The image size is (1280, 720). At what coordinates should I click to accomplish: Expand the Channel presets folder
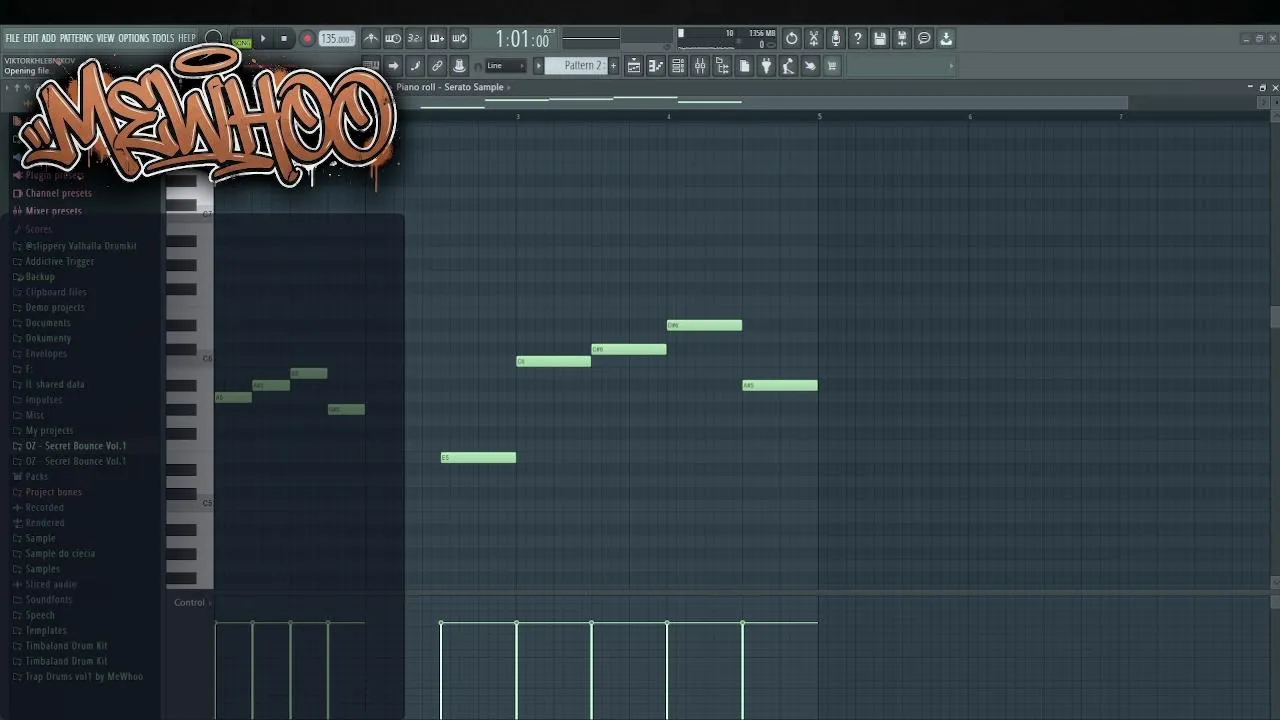(x=58, y=193)
